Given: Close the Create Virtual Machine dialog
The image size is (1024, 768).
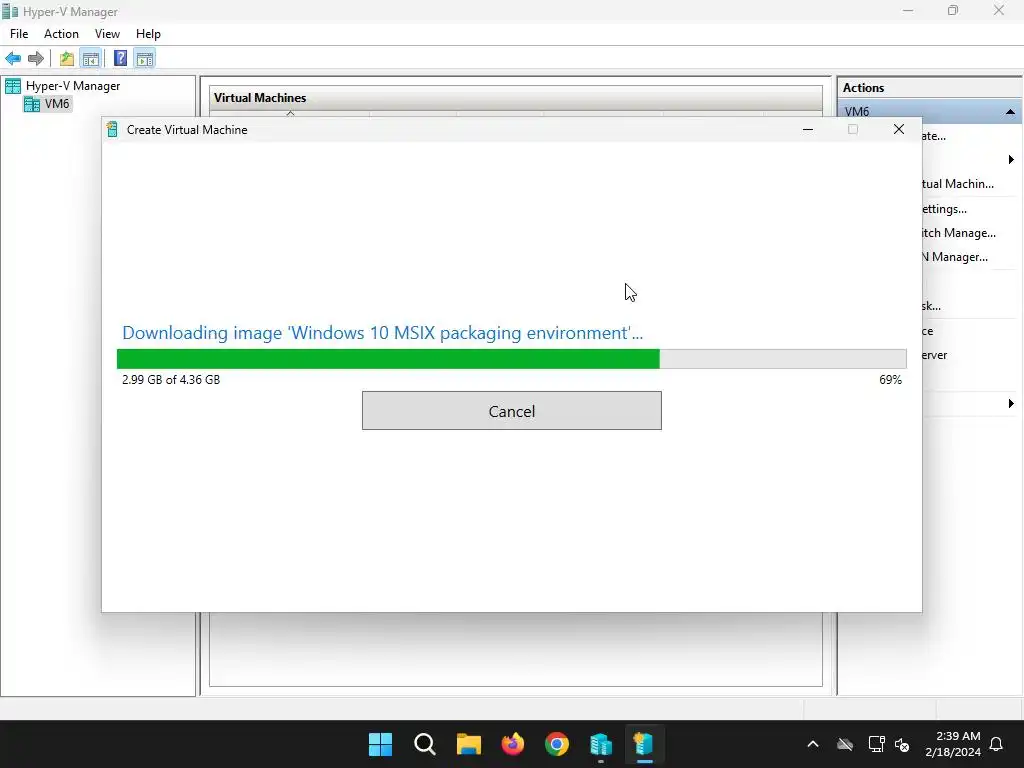Looking at the screenshot, I should pos(899,129).
